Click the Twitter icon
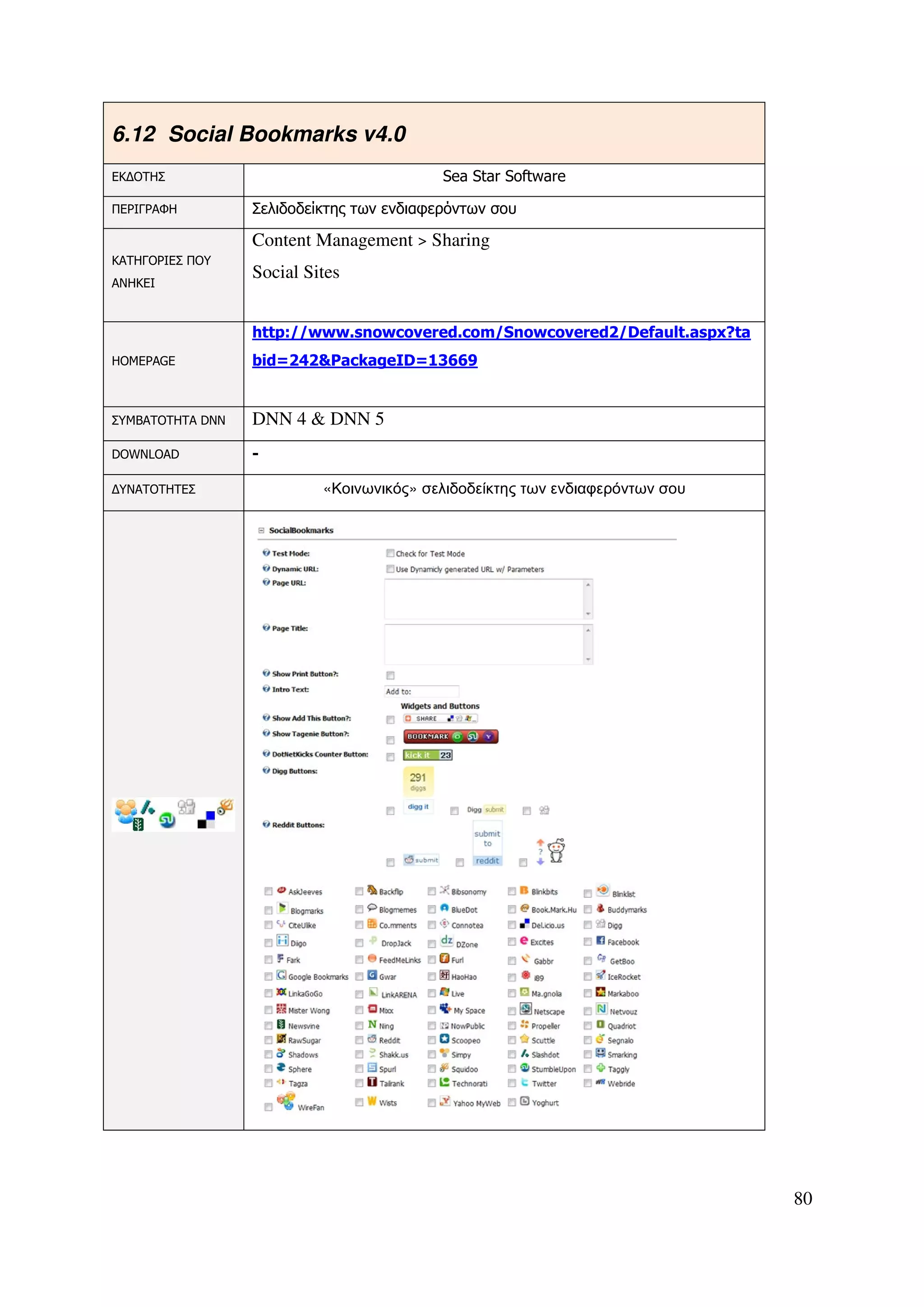Image resolution: width=924 pixels, height=1307 pixels. click(525, 1082)
